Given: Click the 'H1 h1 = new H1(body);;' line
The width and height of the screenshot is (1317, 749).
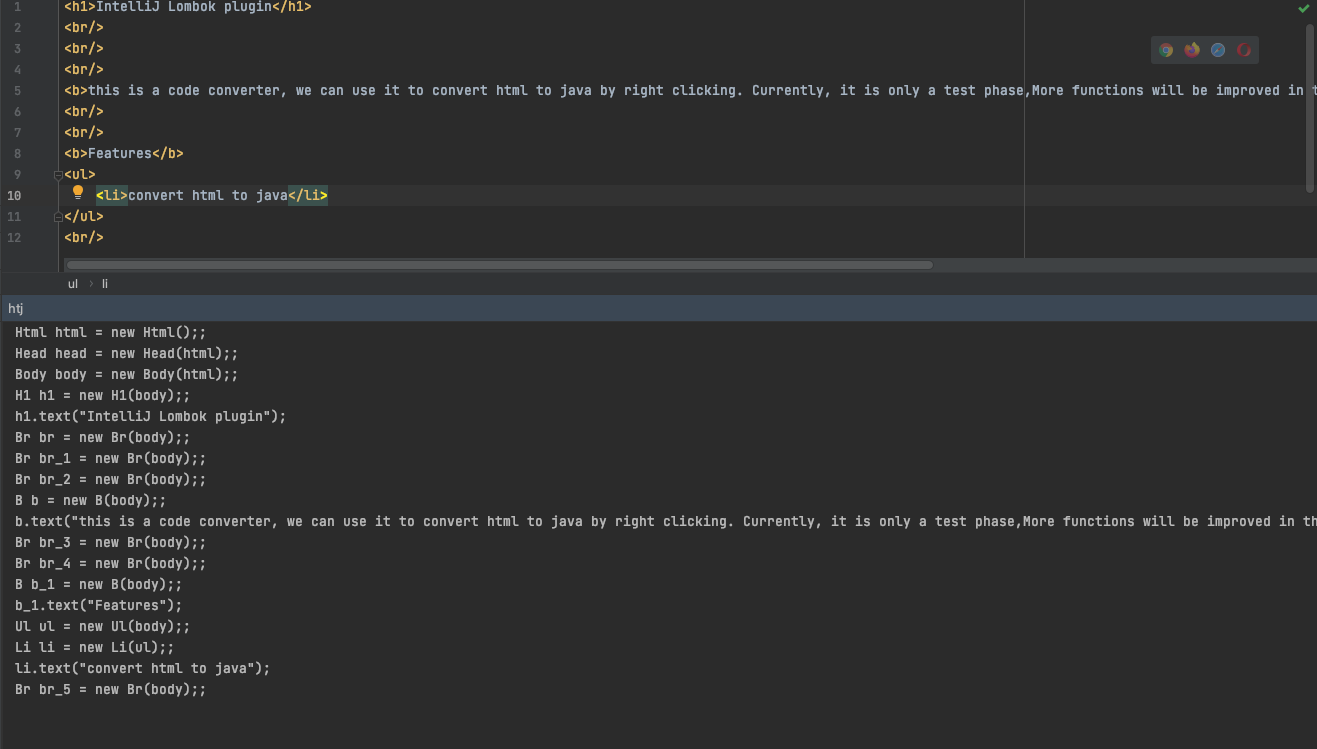Looking at the screenshot, I should 103,396.
